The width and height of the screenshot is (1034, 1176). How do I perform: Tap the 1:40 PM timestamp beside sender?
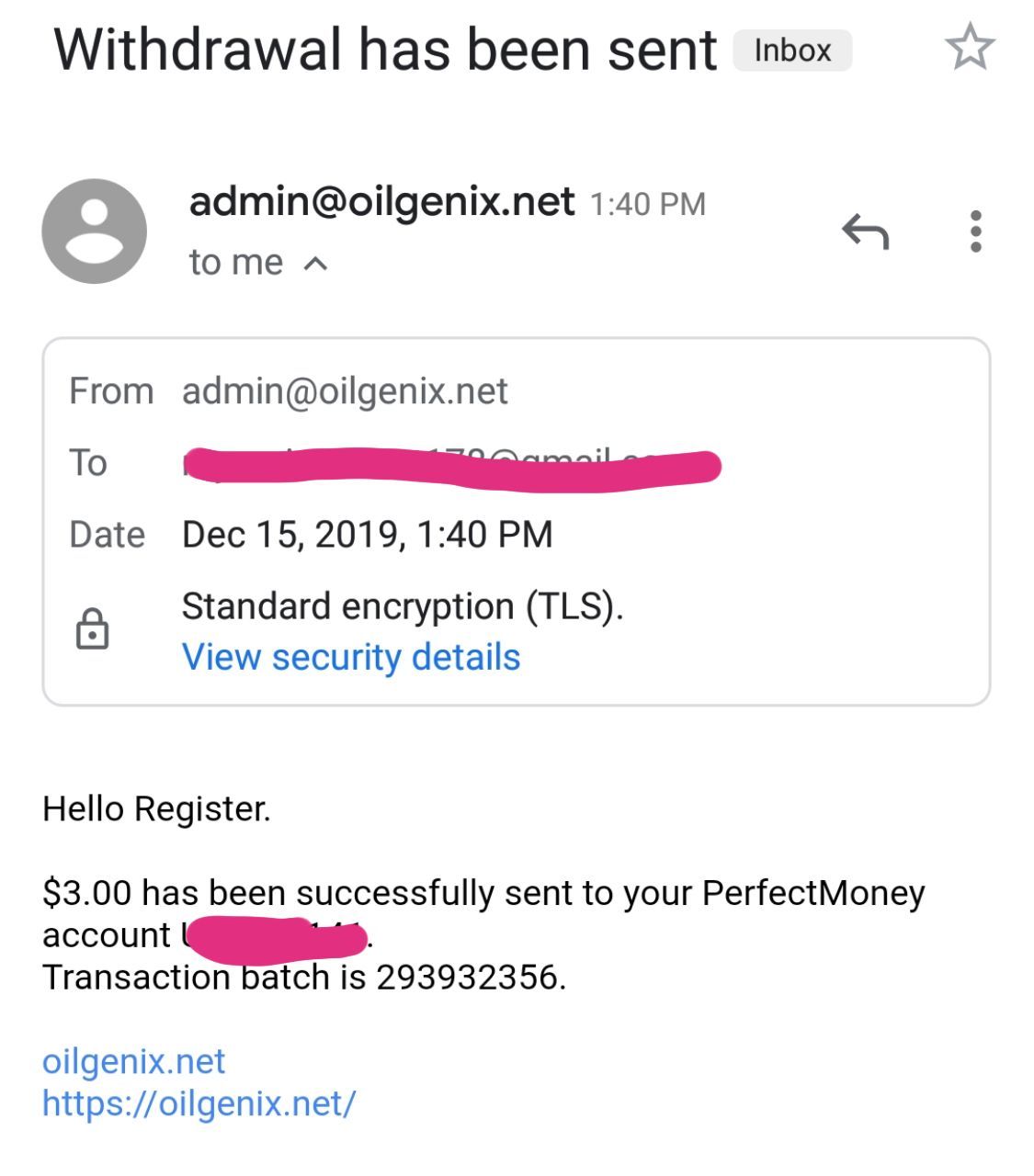coord(647,204)
